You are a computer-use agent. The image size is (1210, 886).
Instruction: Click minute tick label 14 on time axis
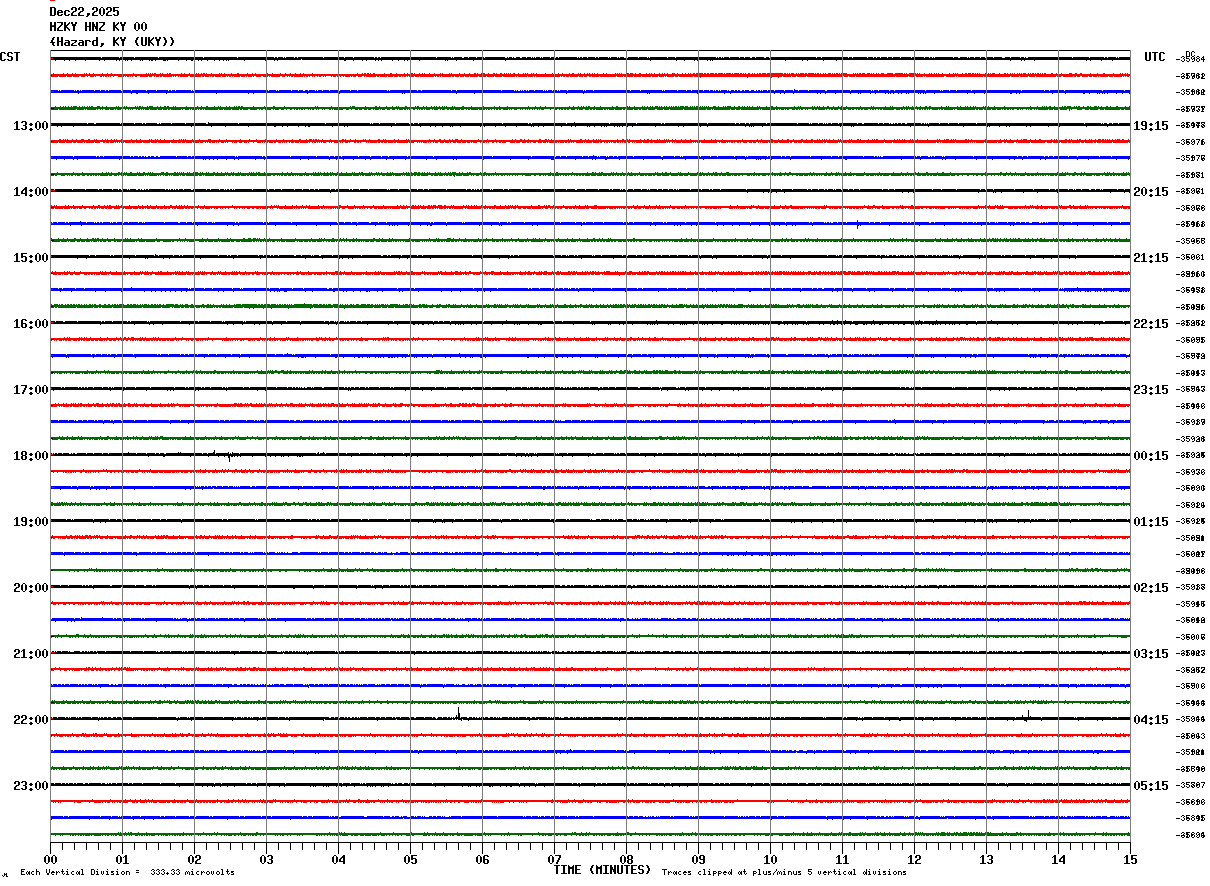pos(1058,859)
